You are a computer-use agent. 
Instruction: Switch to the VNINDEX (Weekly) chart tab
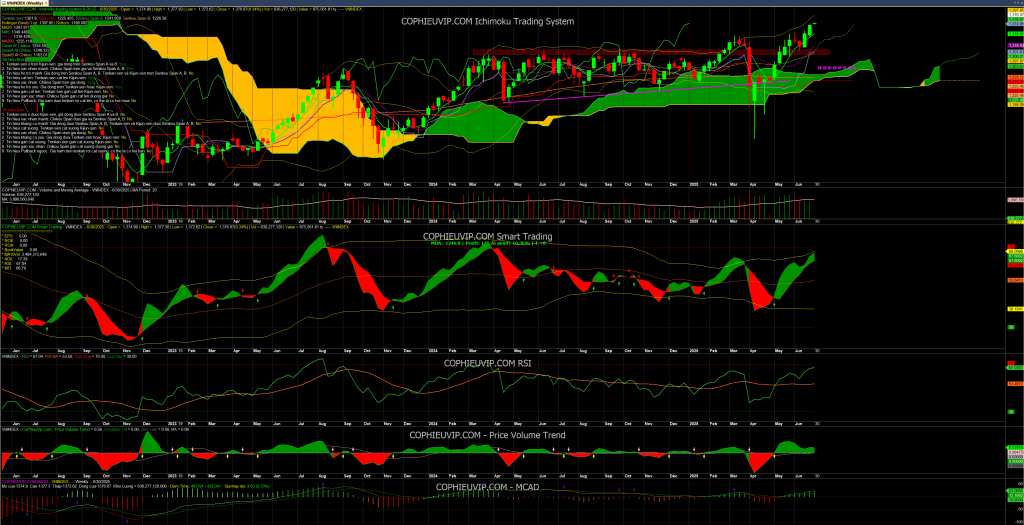click(25, 3)
